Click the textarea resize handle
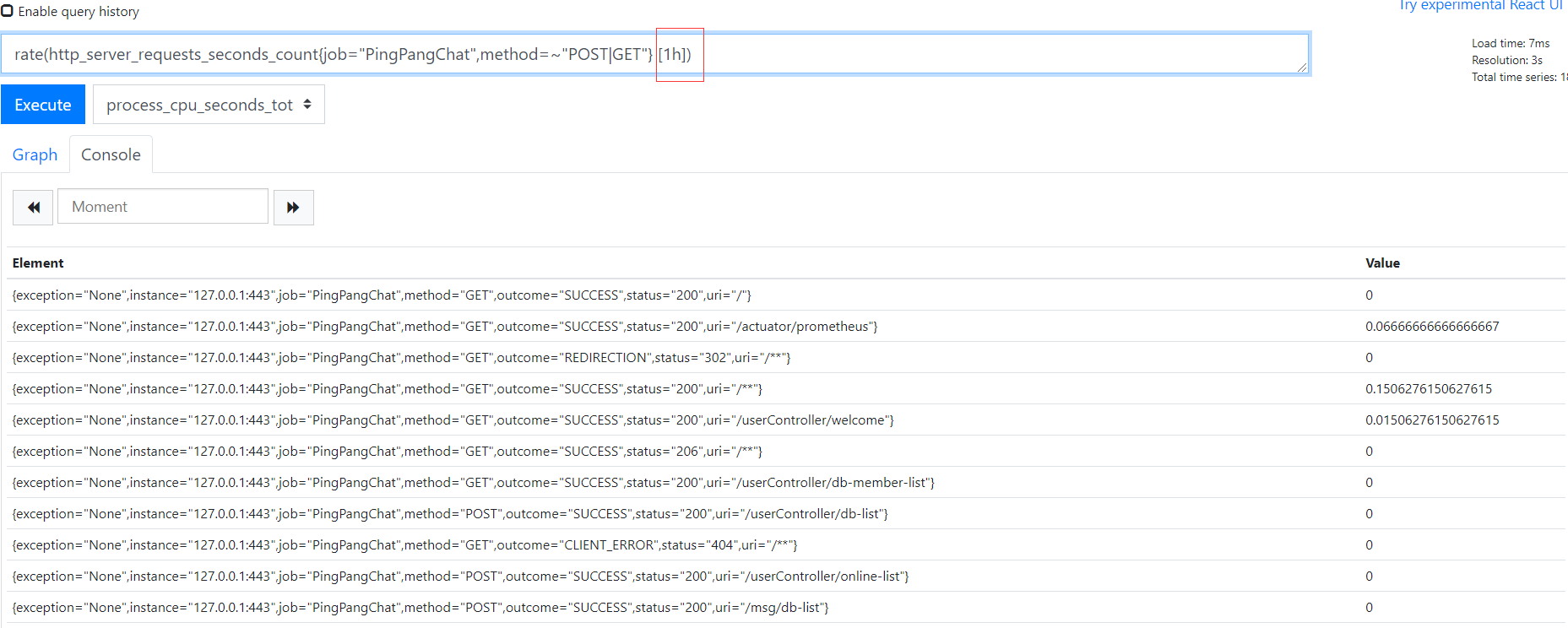The width and height of the screenshot is (1568, 628). [1301, 67]
